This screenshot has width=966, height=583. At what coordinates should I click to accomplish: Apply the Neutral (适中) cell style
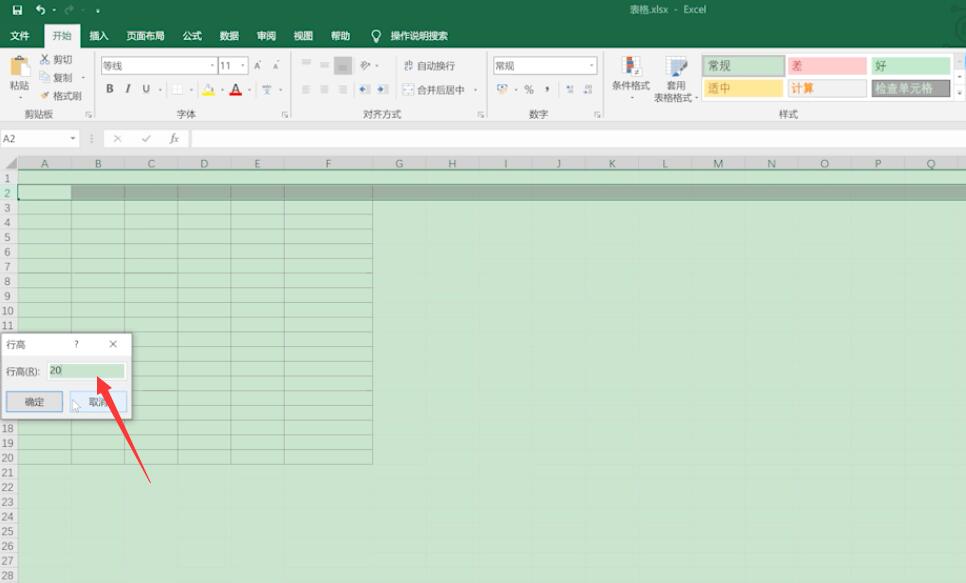coord(743,88)
